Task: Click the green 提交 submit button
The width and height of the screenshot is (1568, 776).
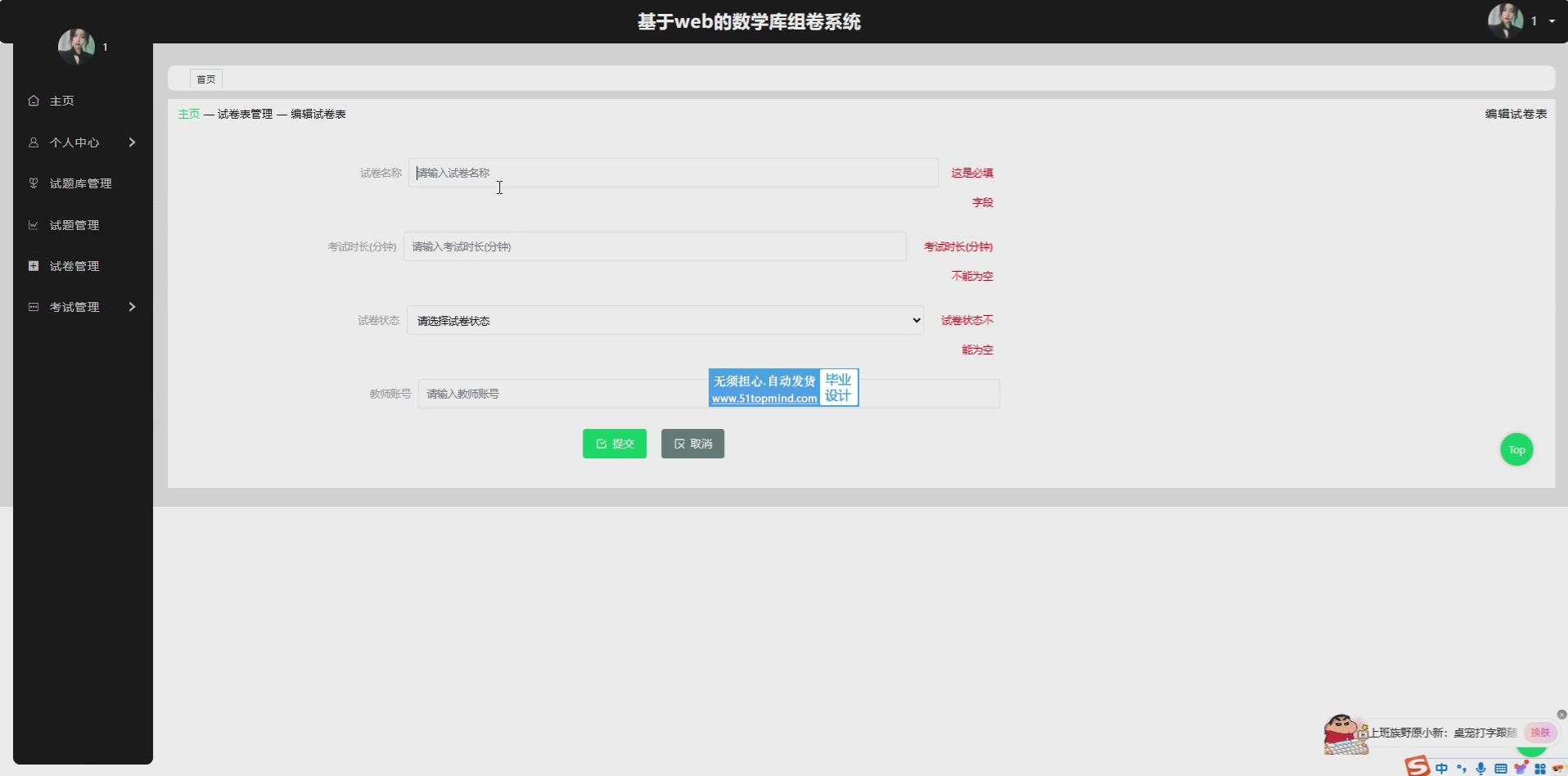Action: [x=615, y=444]
